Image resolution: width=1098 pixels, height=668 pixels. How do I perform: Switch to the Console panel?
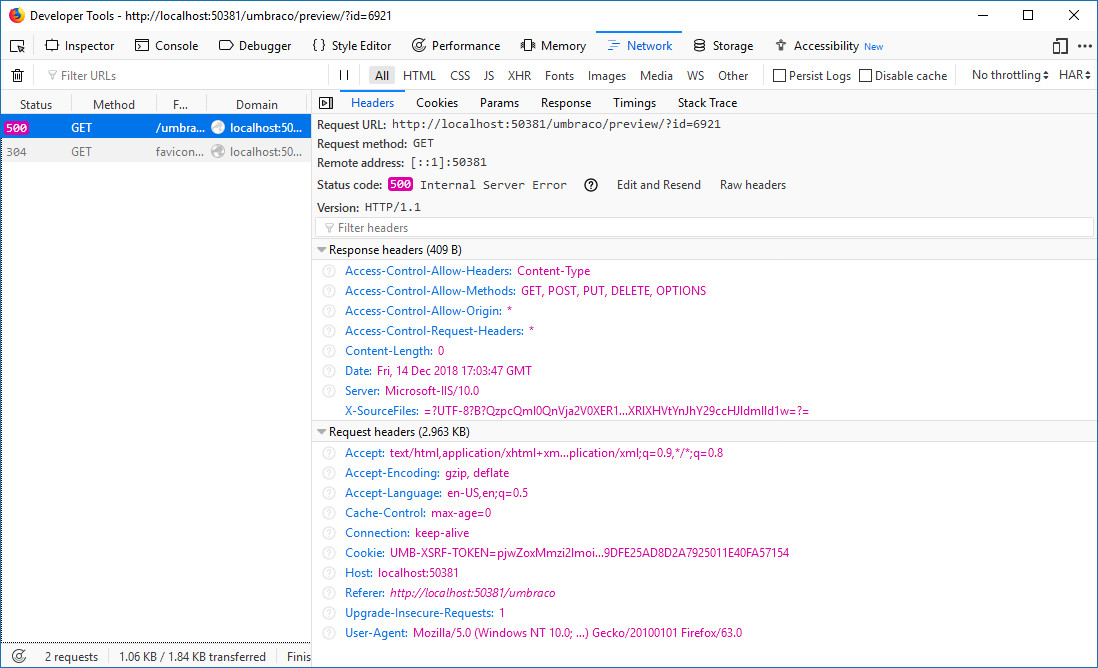pos(167,46)
